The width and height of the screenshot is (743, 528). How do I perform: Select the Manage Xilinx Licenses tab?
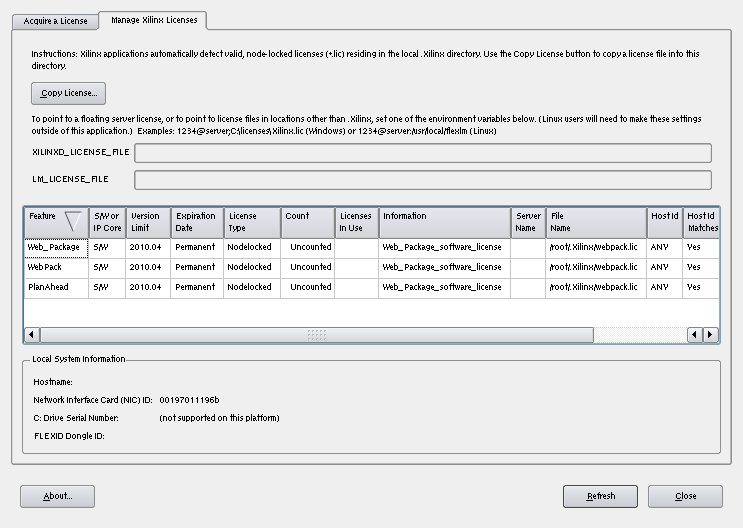[x=154, y=20]
